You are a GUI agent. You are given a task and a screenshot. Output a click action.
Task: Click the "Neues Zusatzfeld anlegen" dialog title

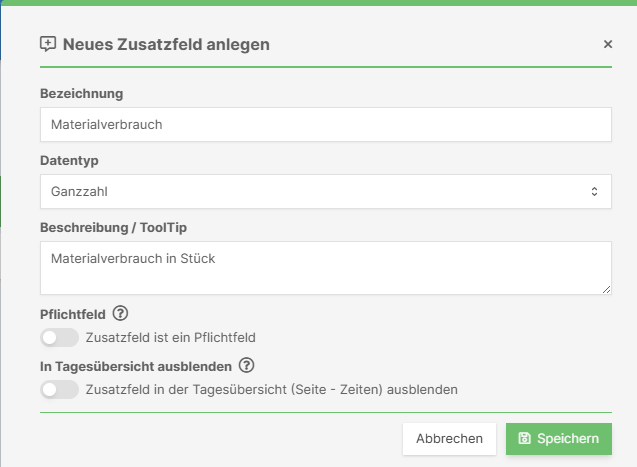[x=166, y=44]
